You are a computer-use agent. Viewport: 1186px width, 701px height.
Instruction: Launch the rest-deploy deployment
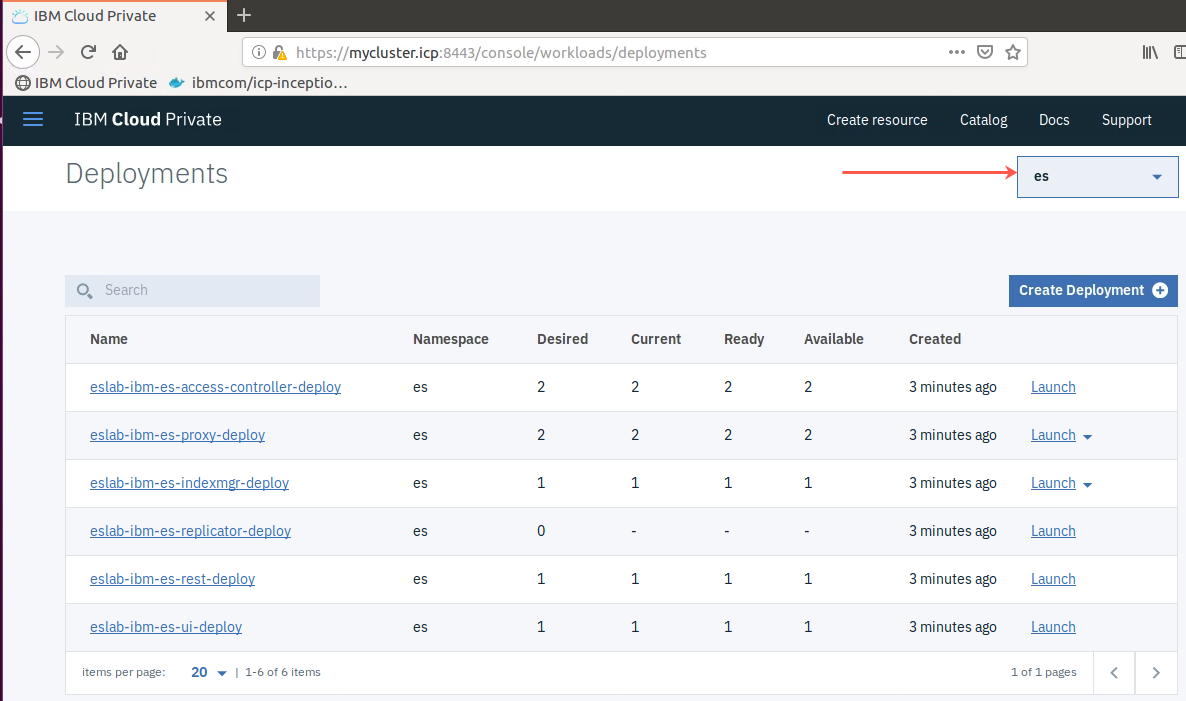[1053, 579]
